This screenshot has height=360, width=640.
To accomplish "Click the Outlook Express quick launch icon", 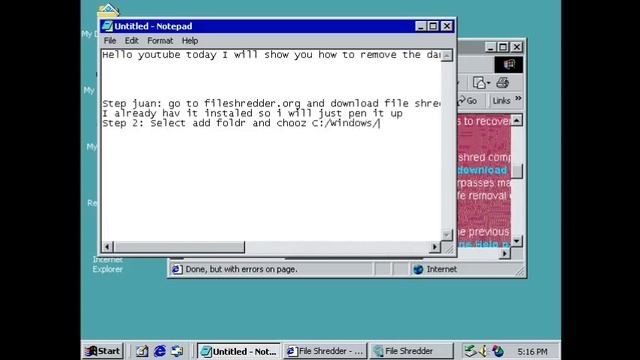I will pyautogui.click(x=177, y=351).
